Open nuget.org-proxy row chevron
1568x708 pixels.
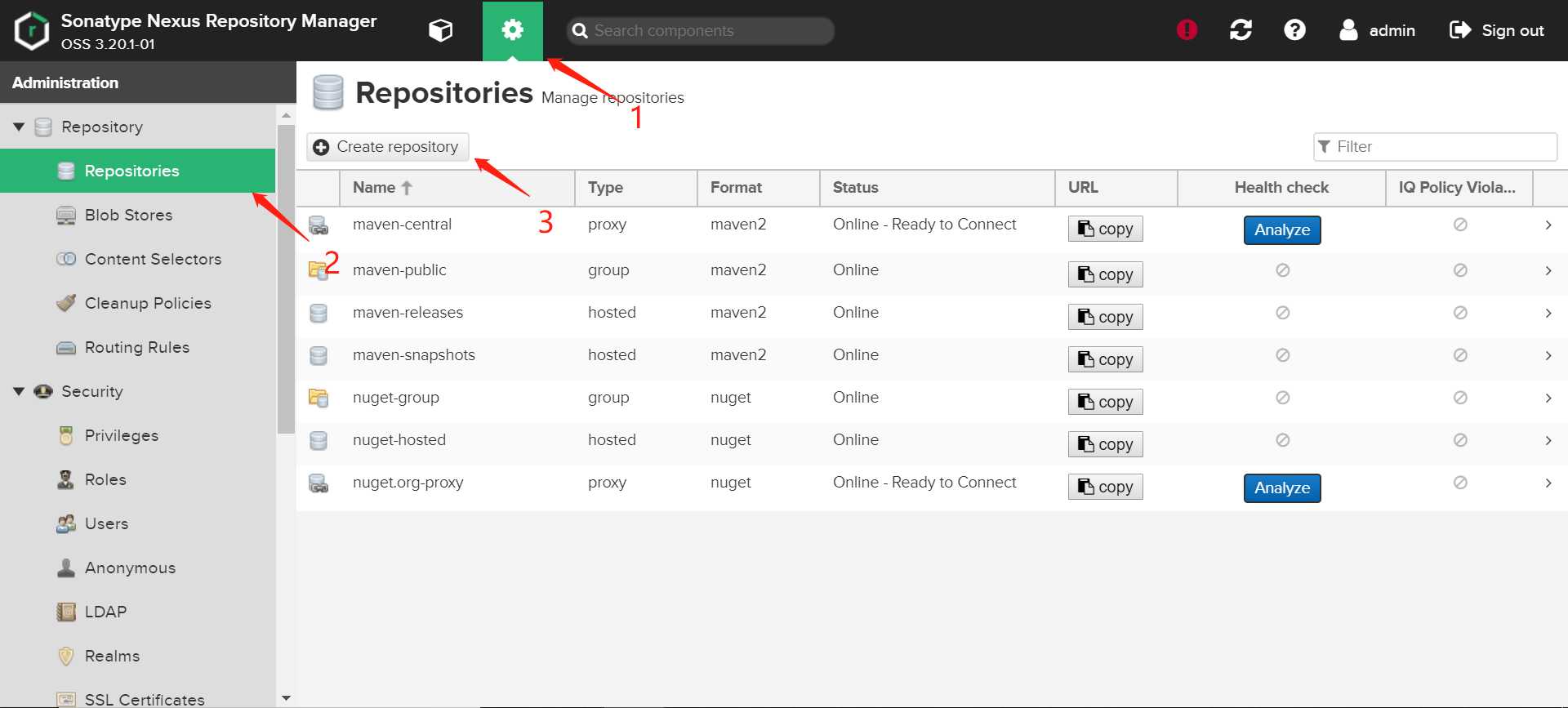click(1548, 483)
